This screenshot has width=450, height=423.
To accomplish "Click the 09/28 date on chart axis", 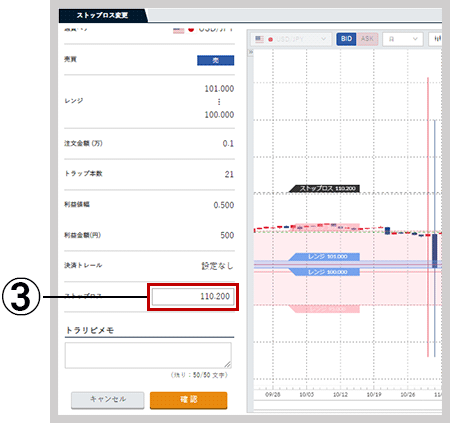I will pyautogui.click(x=273, y=395).
